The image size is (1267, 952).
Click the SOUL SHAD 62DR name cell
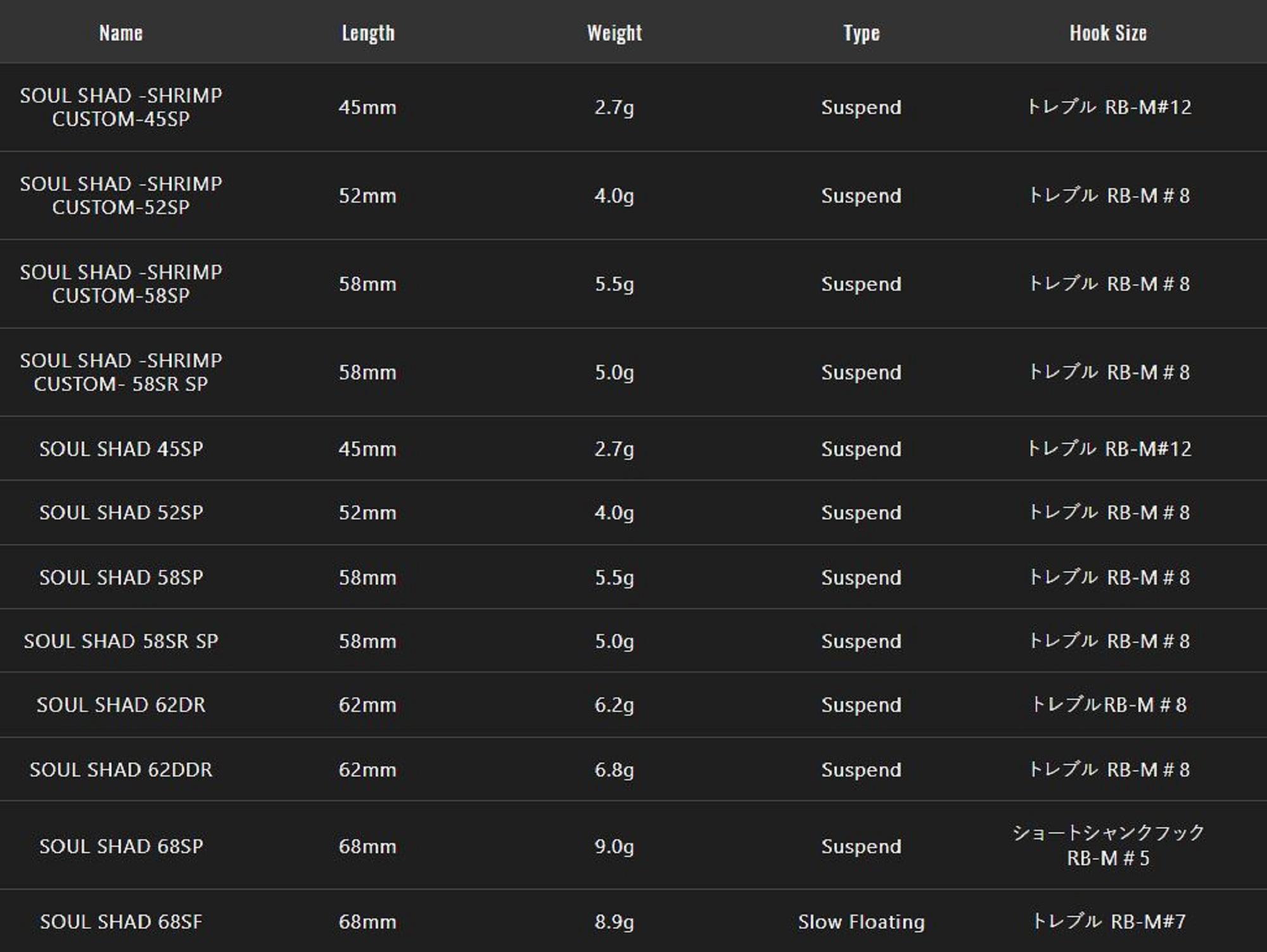(121, 705)
